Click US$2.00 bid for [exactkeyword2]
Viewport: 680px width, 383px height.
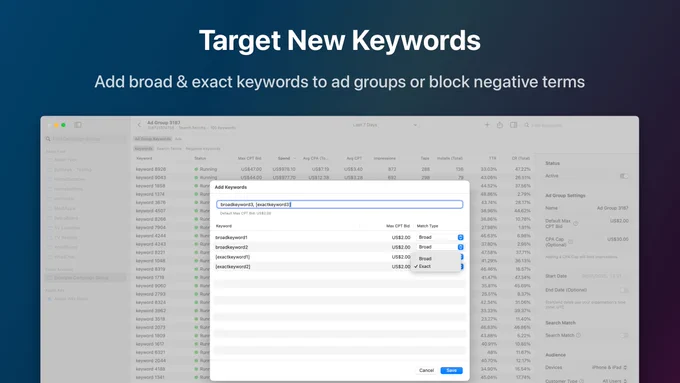pos(401,266)
